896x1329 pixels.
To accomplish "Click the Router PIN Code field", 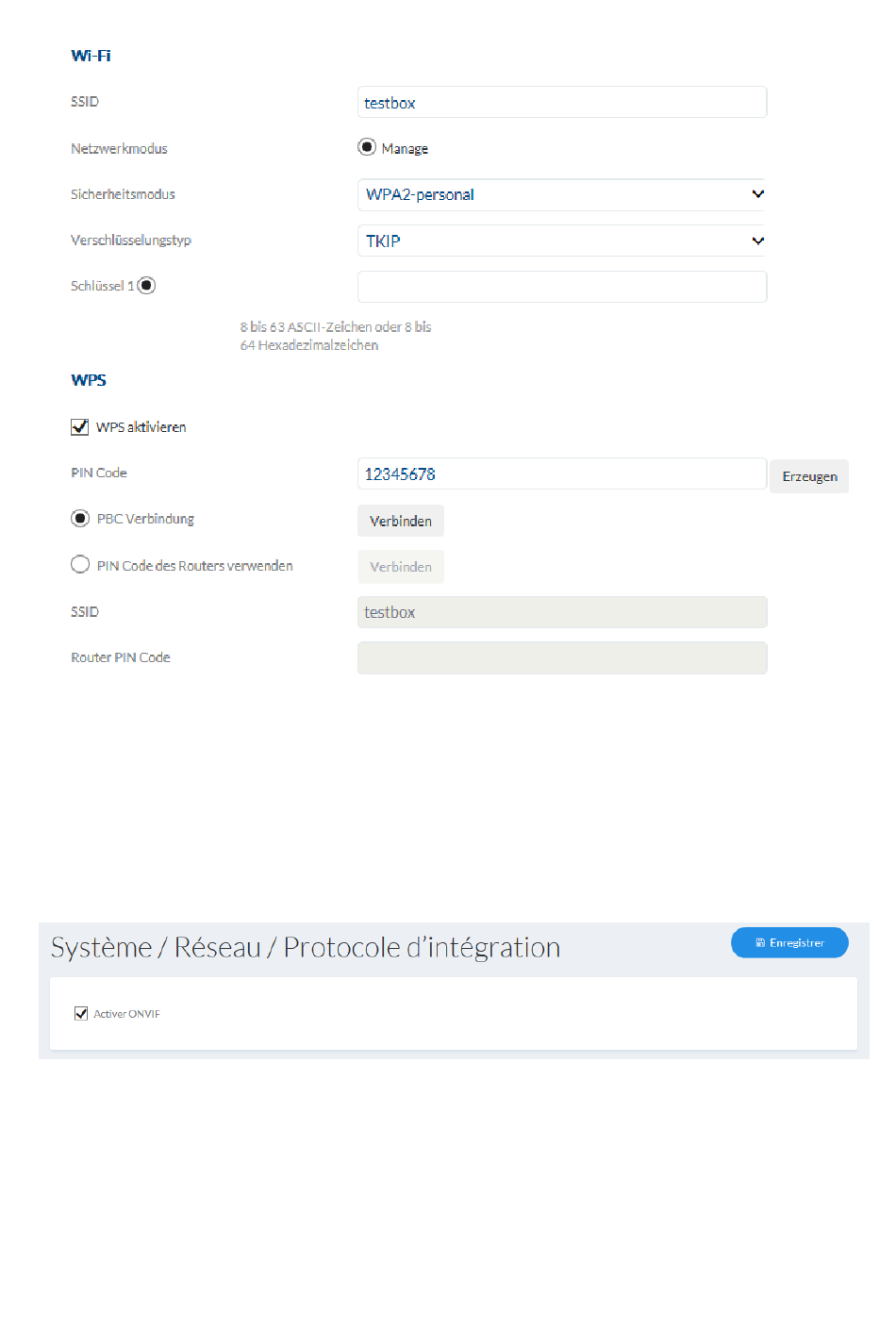I will coord(562,658).
